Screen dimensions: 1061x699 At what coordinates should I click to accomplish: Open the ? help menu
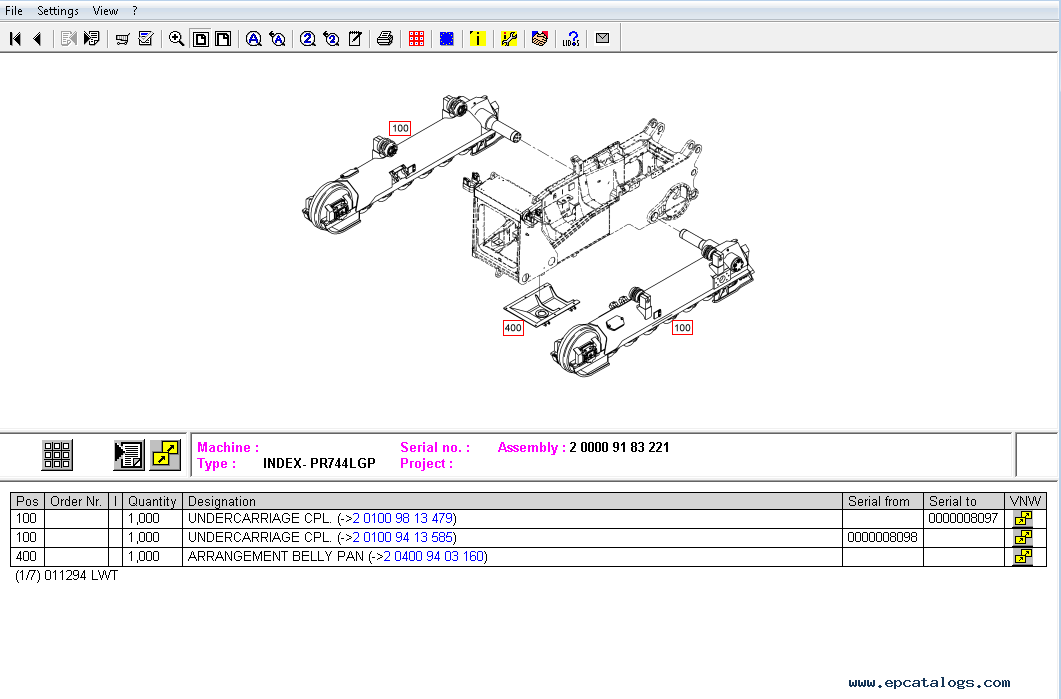click(x=135, y=11)
